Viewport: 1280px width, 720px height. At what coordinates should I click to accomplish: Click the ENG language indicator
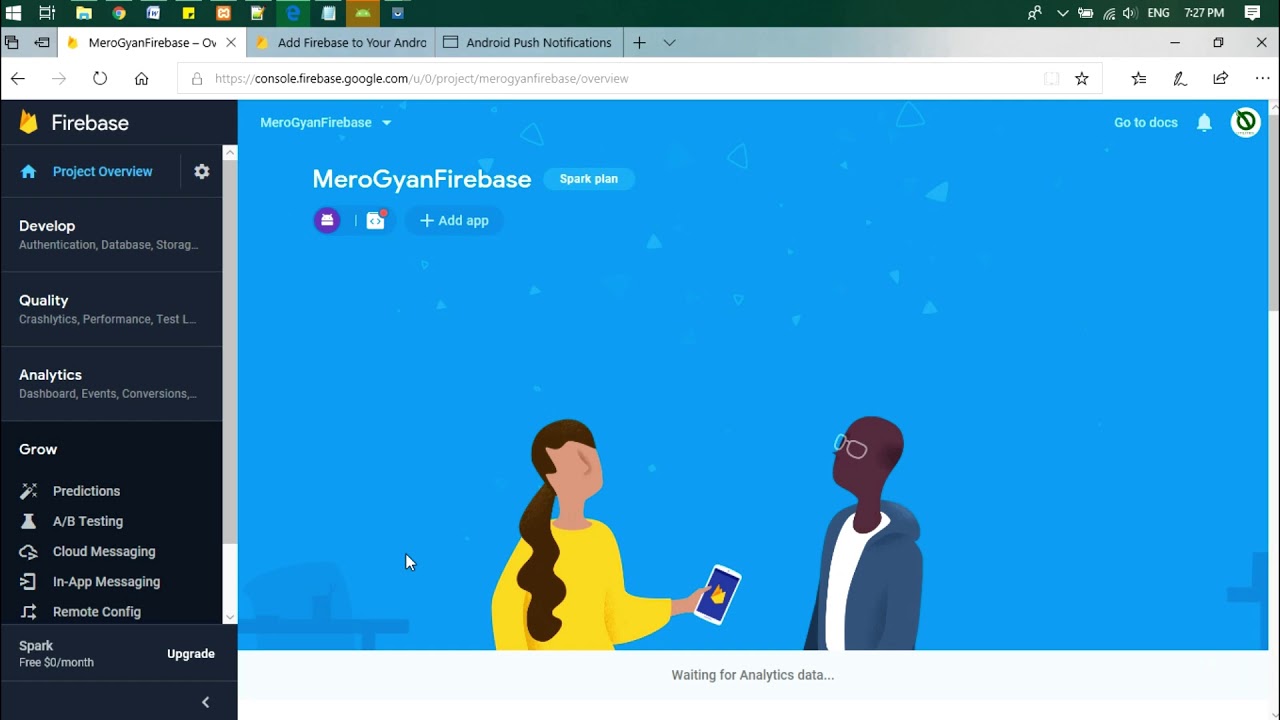click(1158, 13)
